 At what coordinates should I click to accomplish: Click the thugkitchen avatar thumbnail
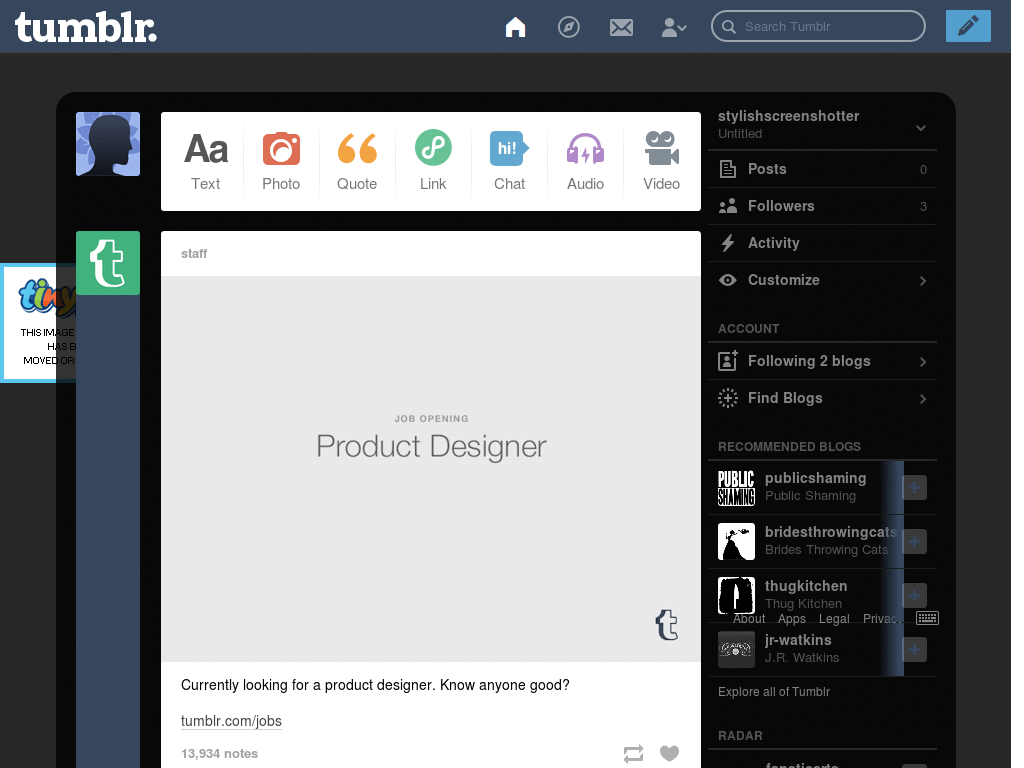[736, 596]
